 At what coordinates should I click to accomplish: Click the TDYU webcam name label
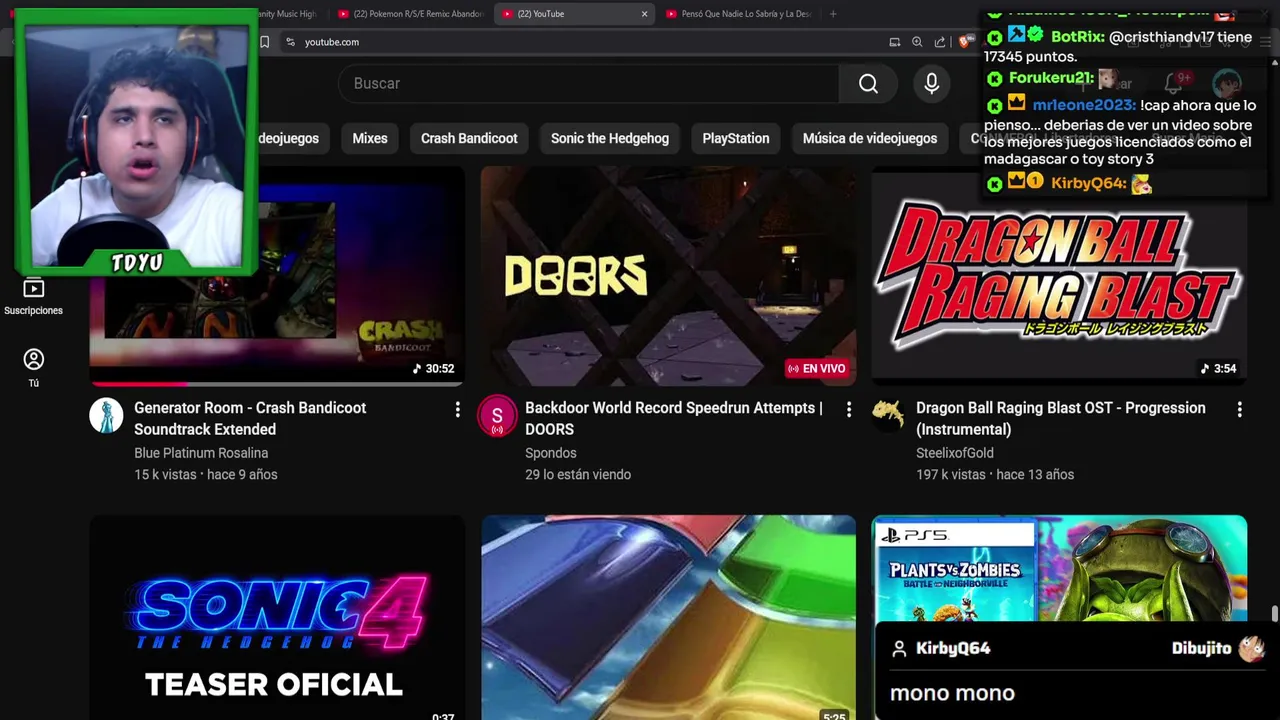click(137, 263)
